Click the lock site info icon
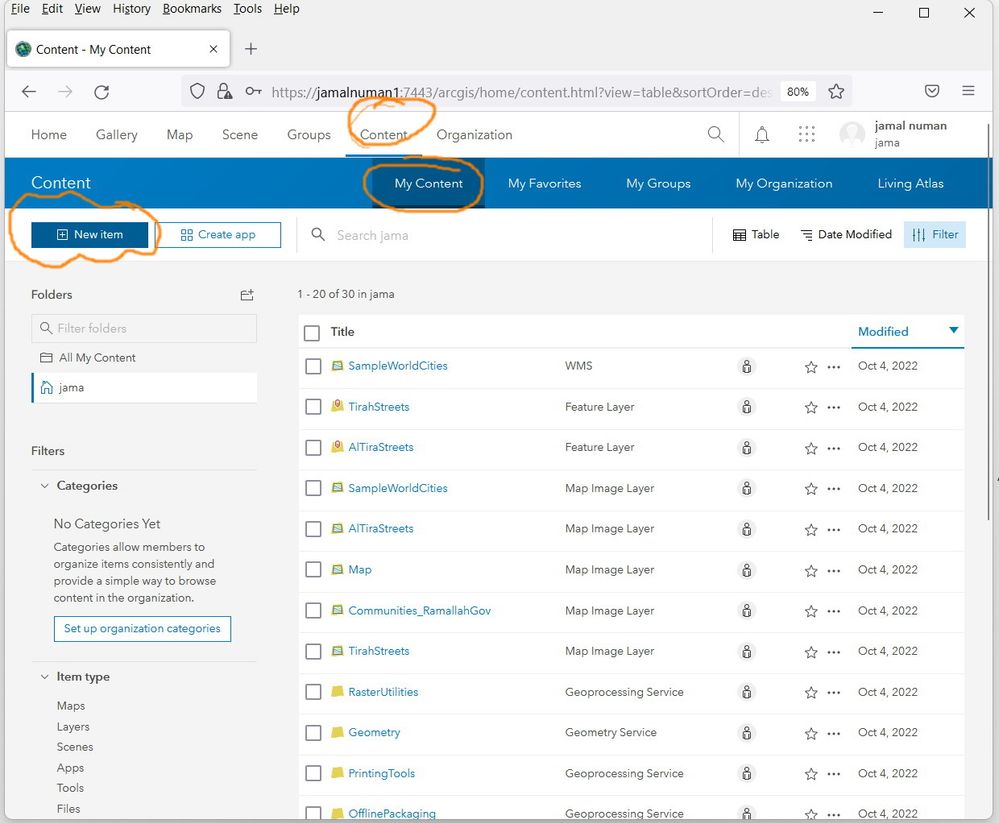This screenshot has width=999, height=823. click(224, 92)
